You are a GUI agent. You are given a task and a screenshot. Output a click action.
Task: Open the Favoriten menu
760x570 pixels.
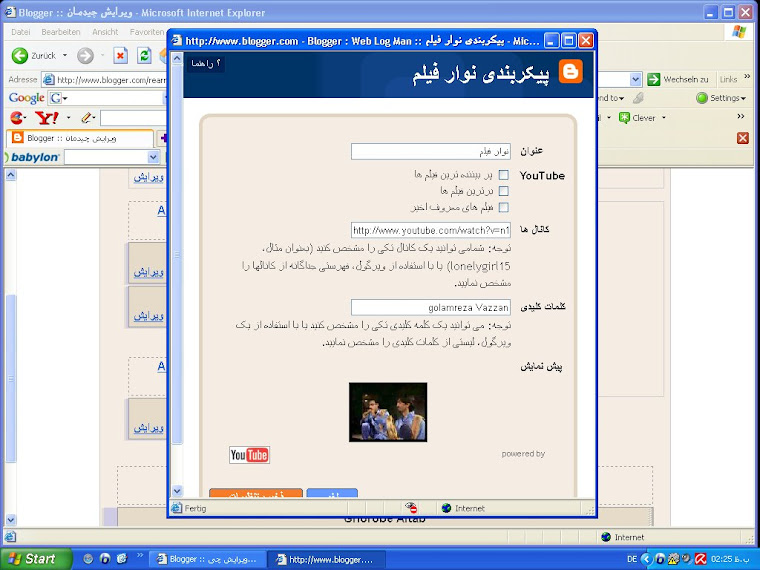(x=147, y=32)
